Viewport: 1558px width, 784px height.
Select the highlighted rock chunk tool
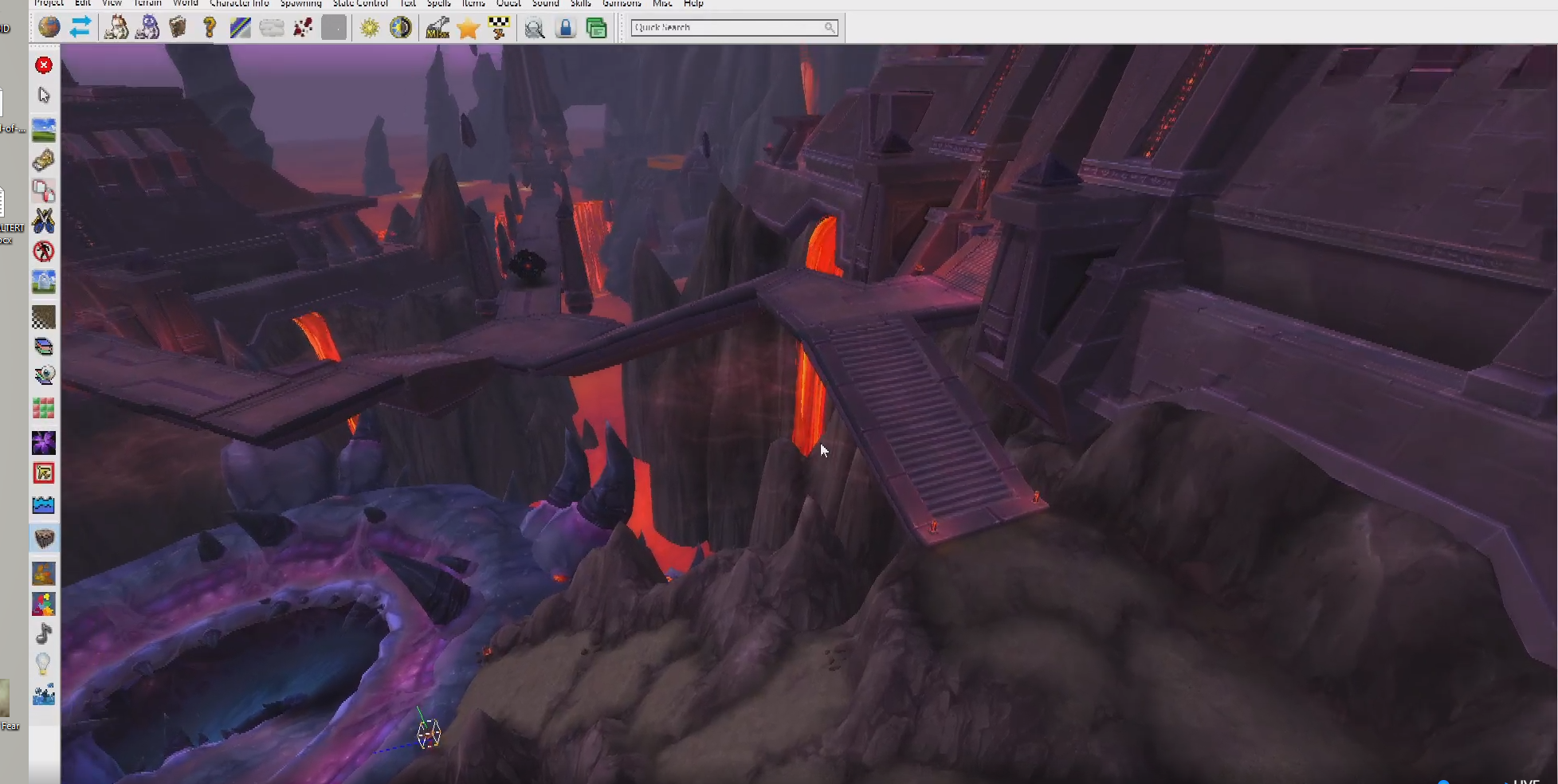coord(44,539)
